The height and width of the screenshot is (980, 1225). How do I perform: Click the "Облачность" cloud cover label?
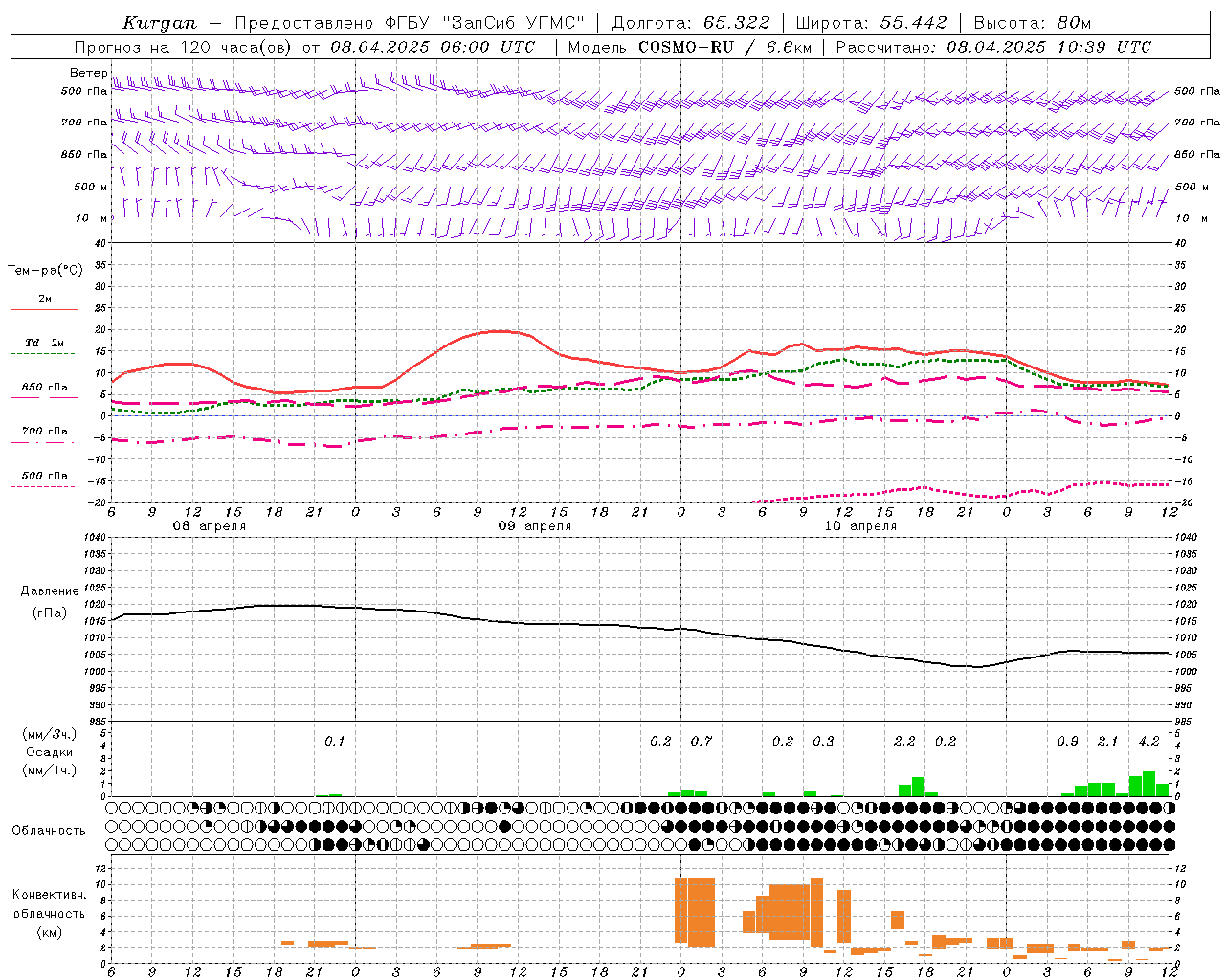(49, 831)
